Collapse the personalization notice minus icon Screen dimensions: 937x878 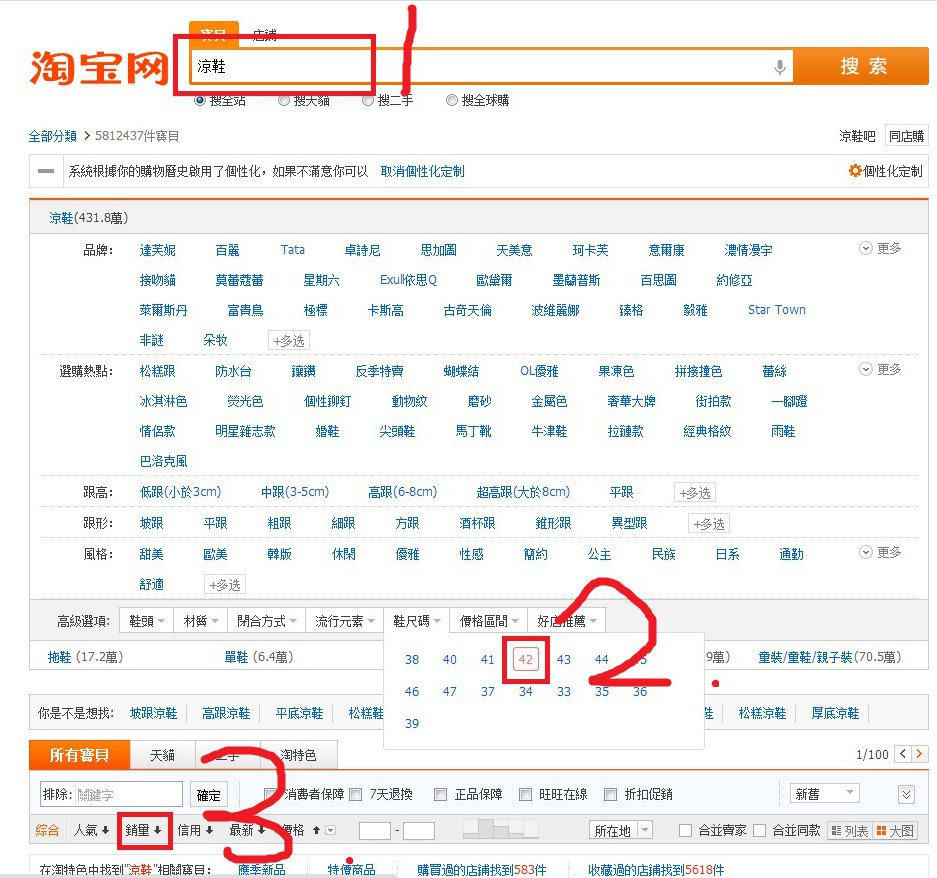pyautogui.click(x=45, y=171)
